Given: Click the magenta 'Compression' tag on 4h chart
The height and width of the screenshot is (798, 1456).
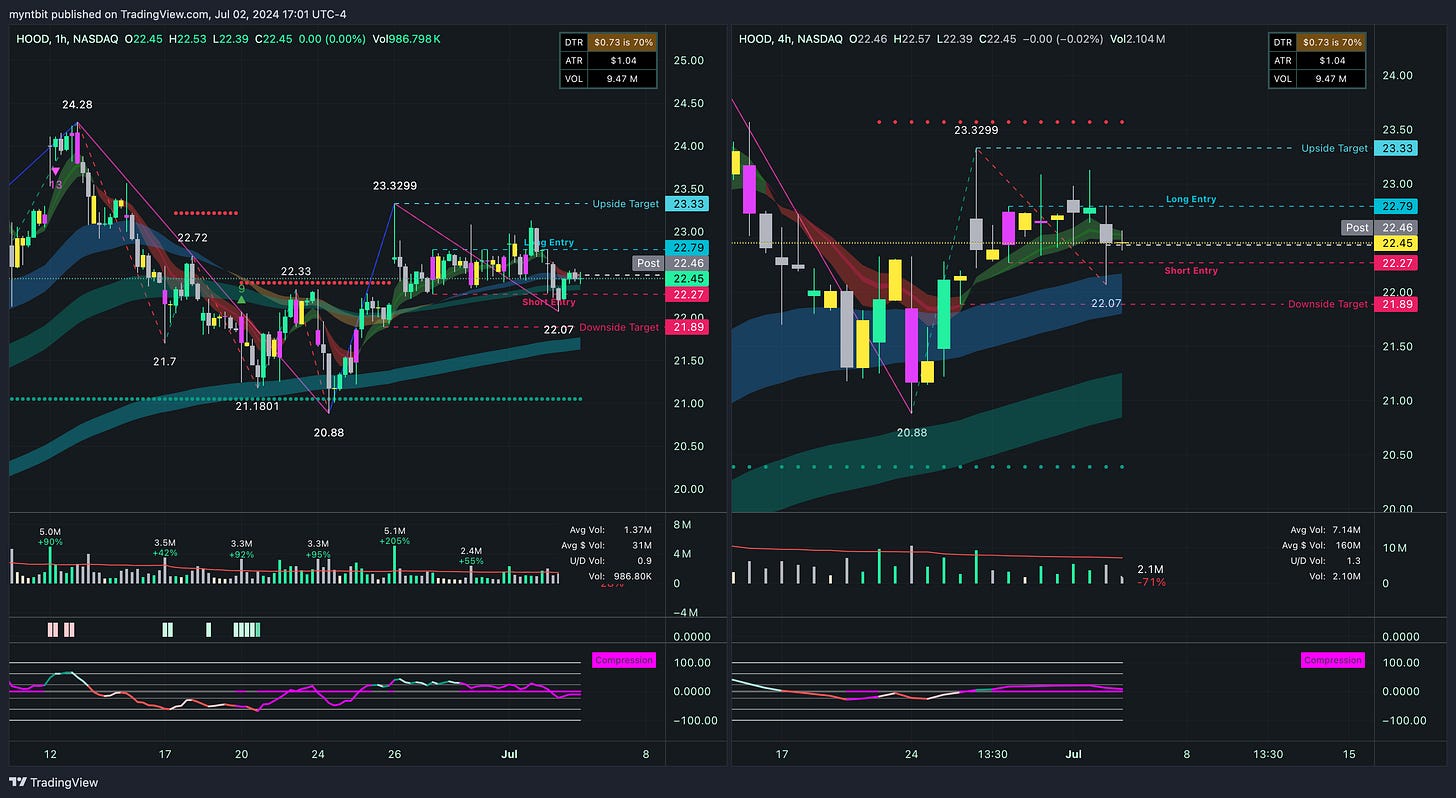Looking at the screenshot, I should 1333,660.
